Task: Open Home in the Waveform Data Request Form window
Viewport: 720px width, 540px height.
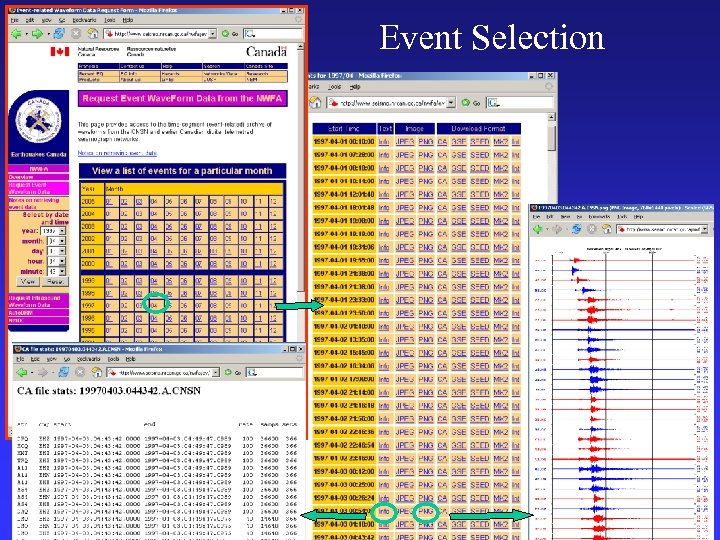Action: click(93, 34)
